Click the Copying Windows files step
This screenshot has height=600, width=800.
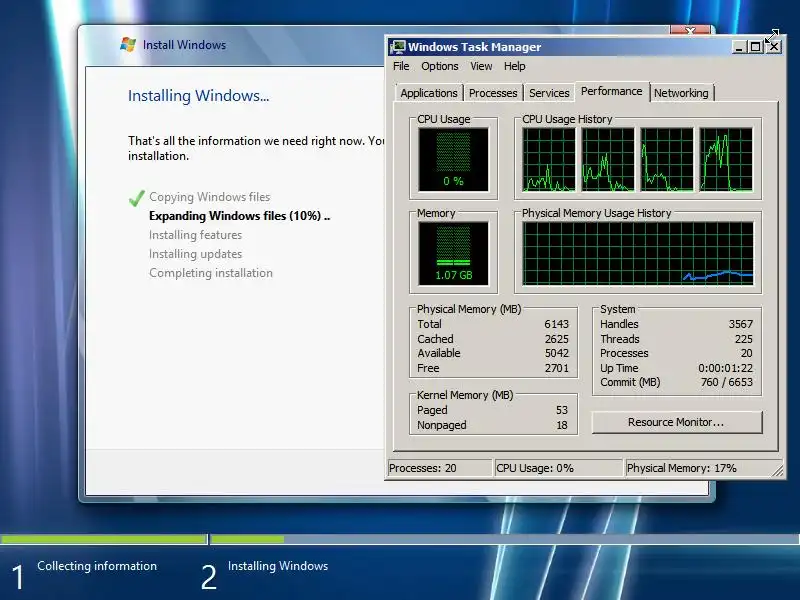(x=210, y=197)
